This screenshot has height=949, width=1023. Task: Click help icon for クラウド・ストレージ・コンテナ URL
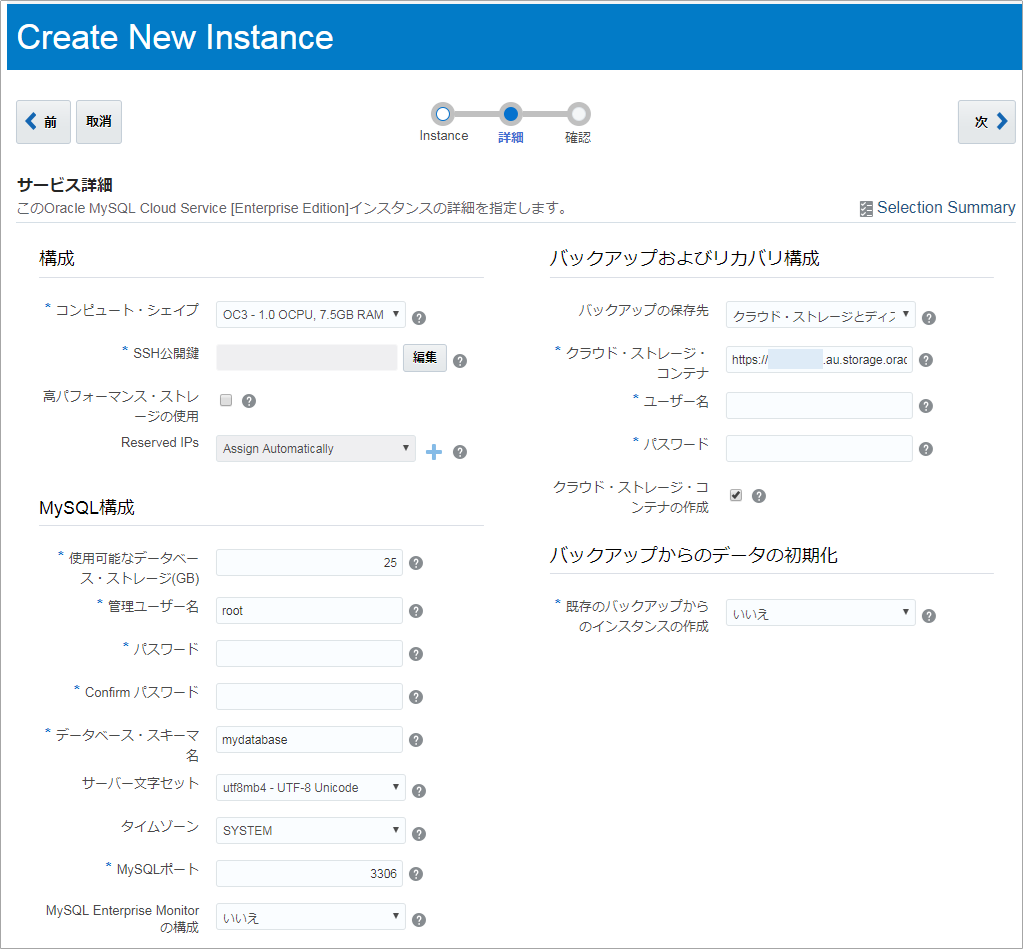pos(926,360)
